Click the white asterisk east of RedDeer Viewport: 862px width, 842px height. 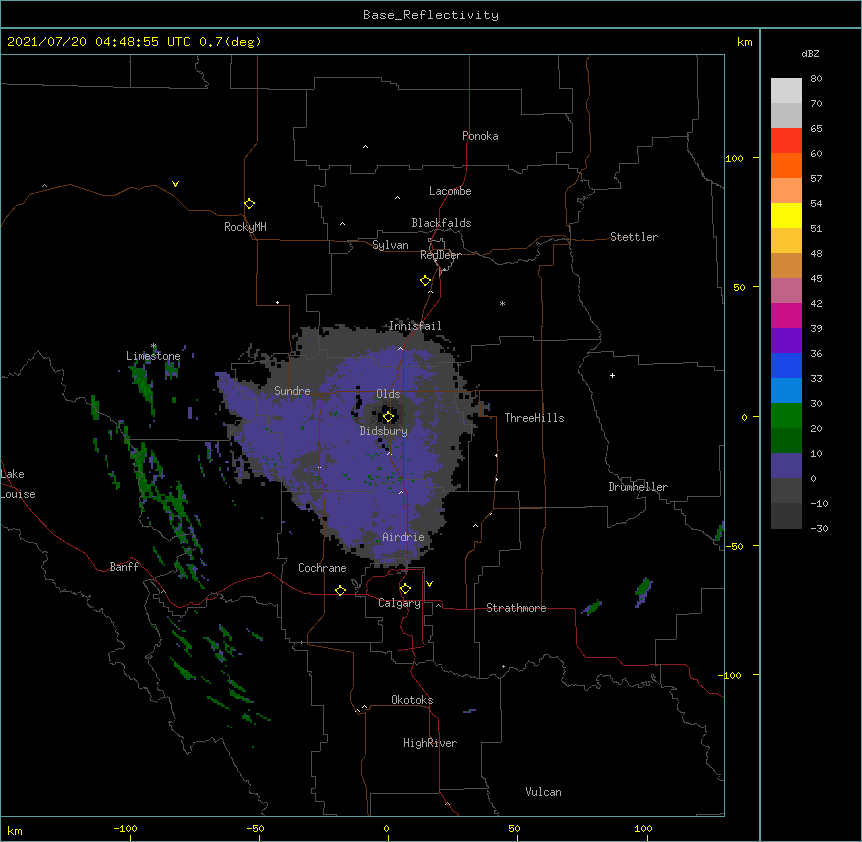(502, 303)
